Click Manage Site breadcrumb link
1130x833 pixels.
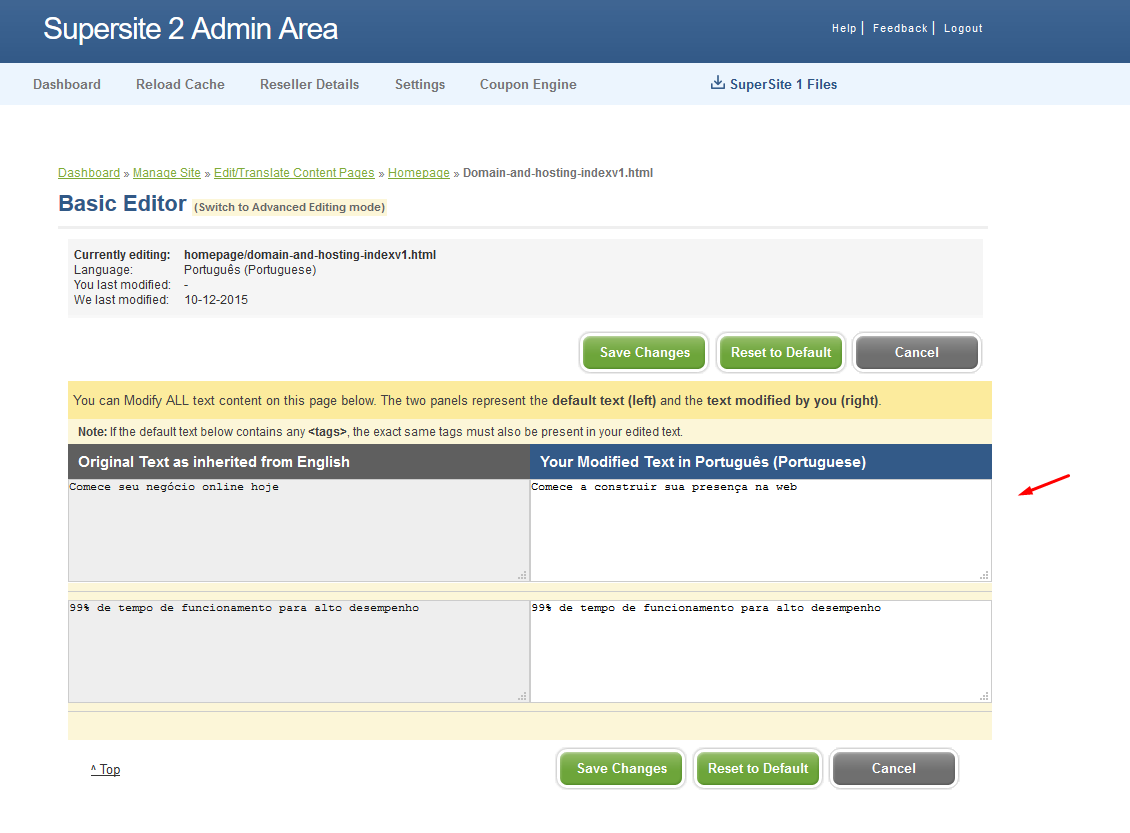point(166,173)
